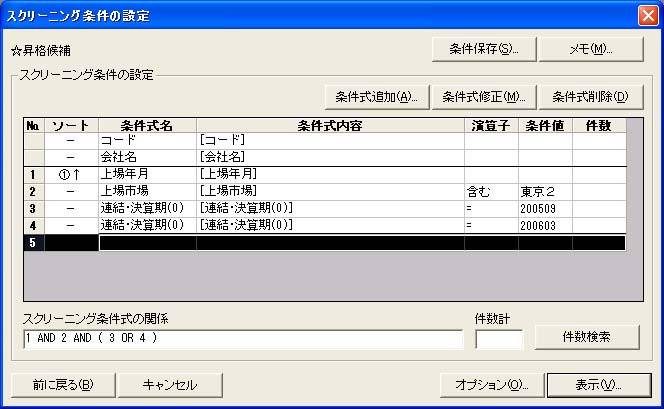The image size is (664, 409).
Task: Click the 件数検索 count search button
Action: pos(586,337)
